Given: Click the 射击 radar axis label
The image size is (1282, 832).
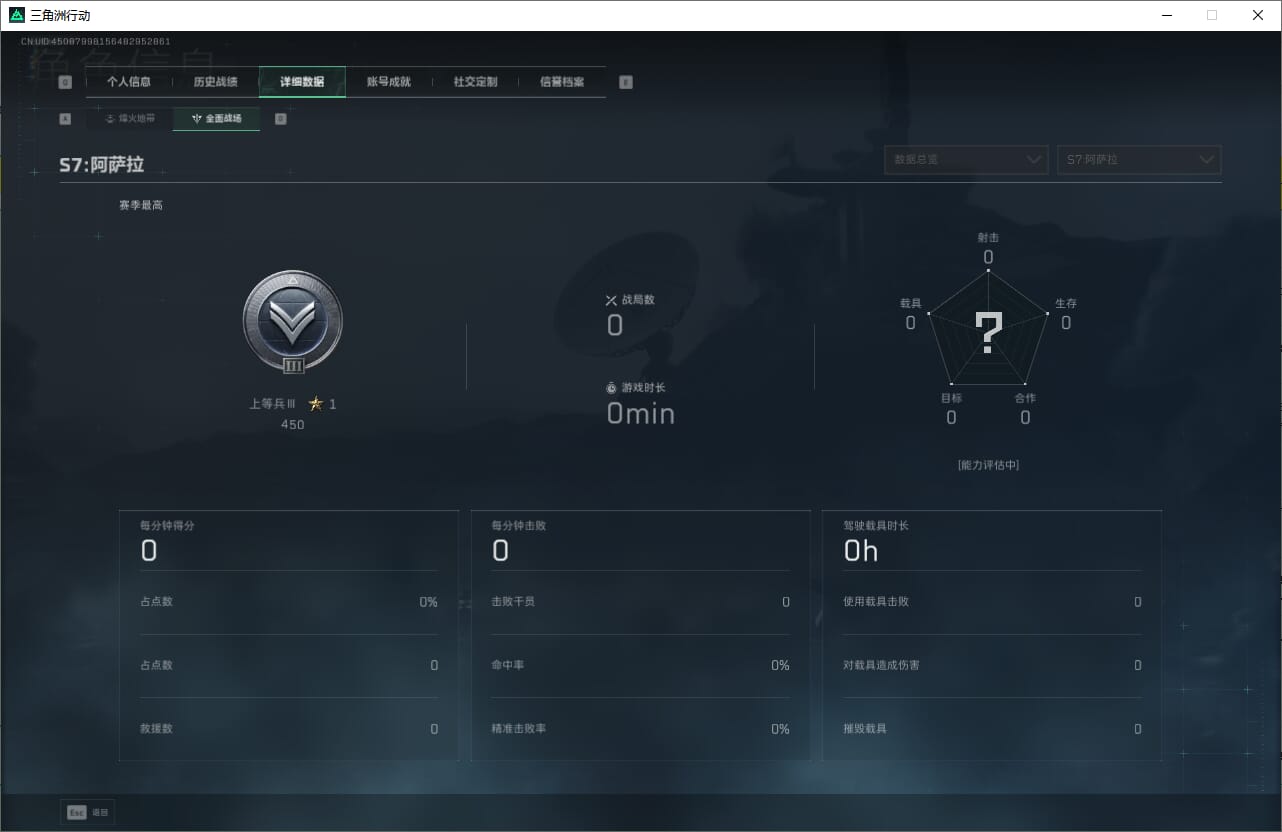Looking at the screenshot, I should tap(988, 238).
